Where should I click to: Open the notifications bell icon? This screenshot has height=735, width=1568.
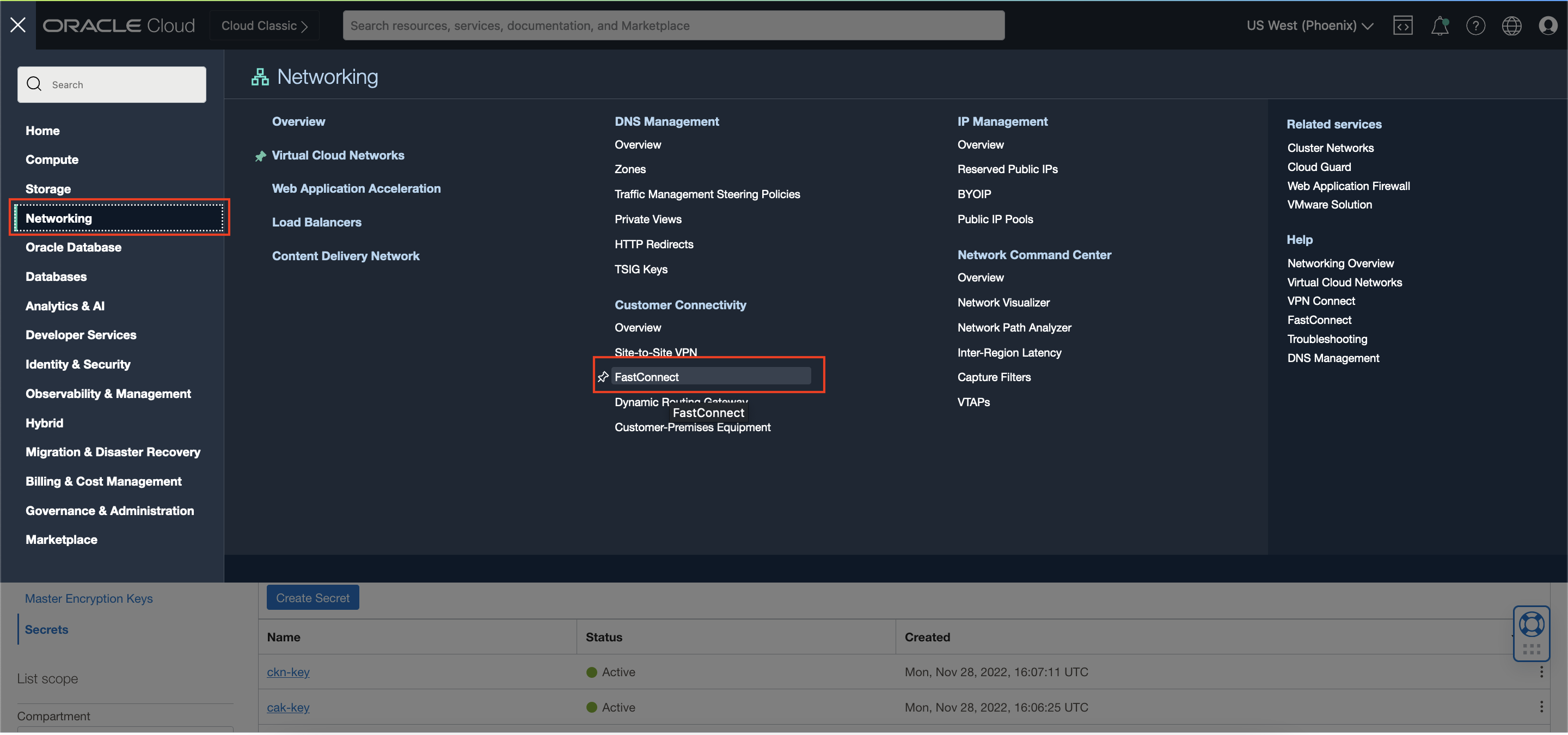coord(1439,26)
